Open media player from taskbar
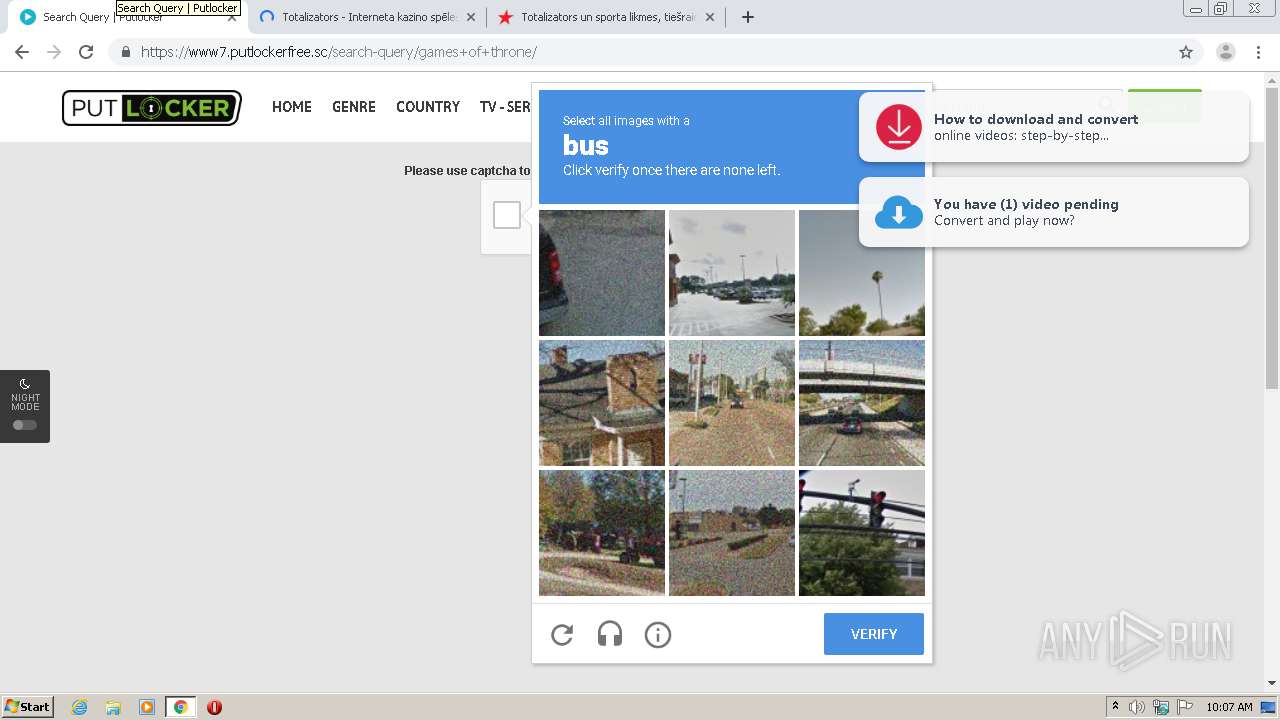Viewport: 1280px width, 720px height. point(147,707)
